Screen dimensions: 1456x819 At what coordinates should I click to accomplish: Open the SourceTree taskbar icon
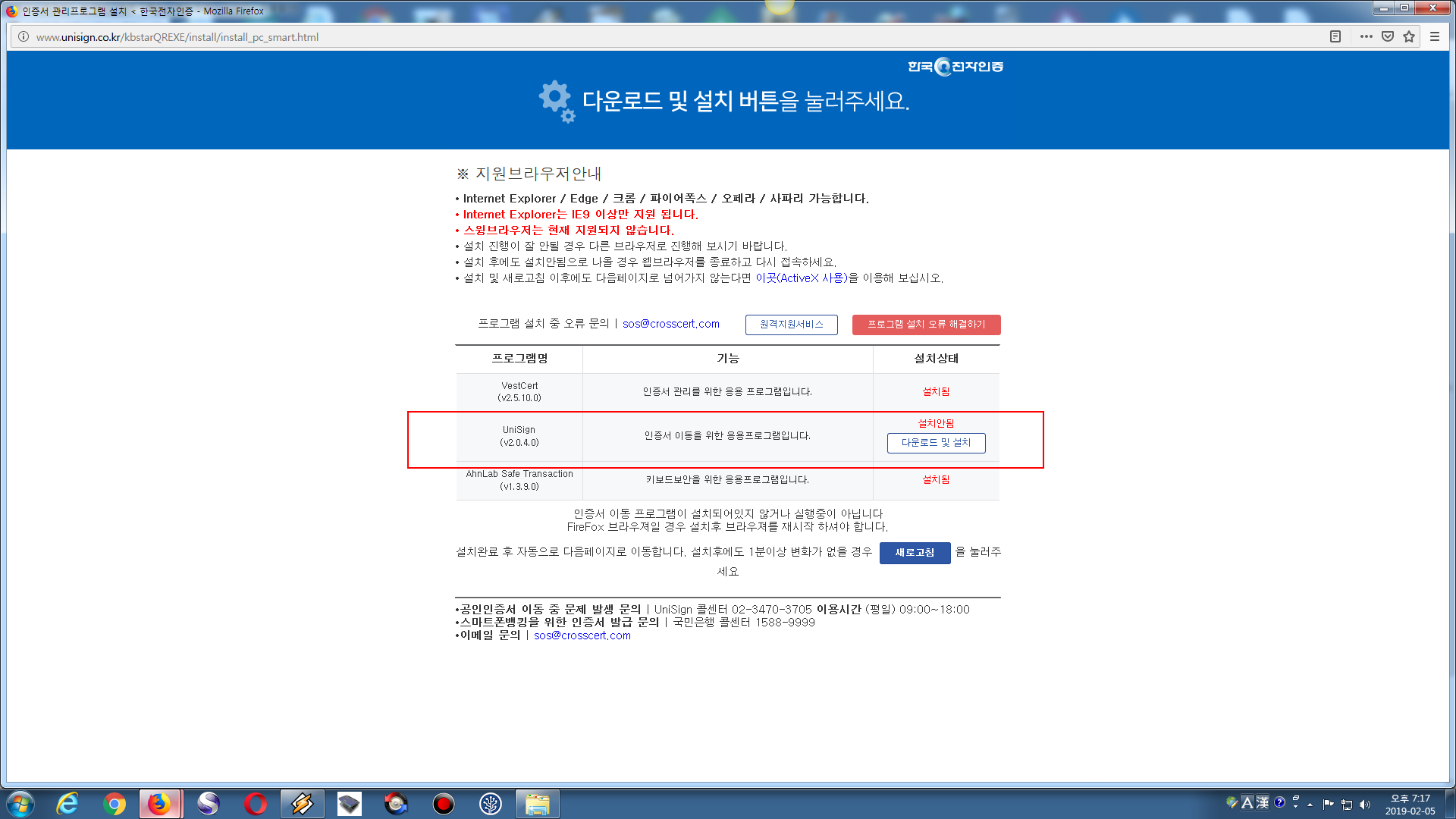[490, 804]
